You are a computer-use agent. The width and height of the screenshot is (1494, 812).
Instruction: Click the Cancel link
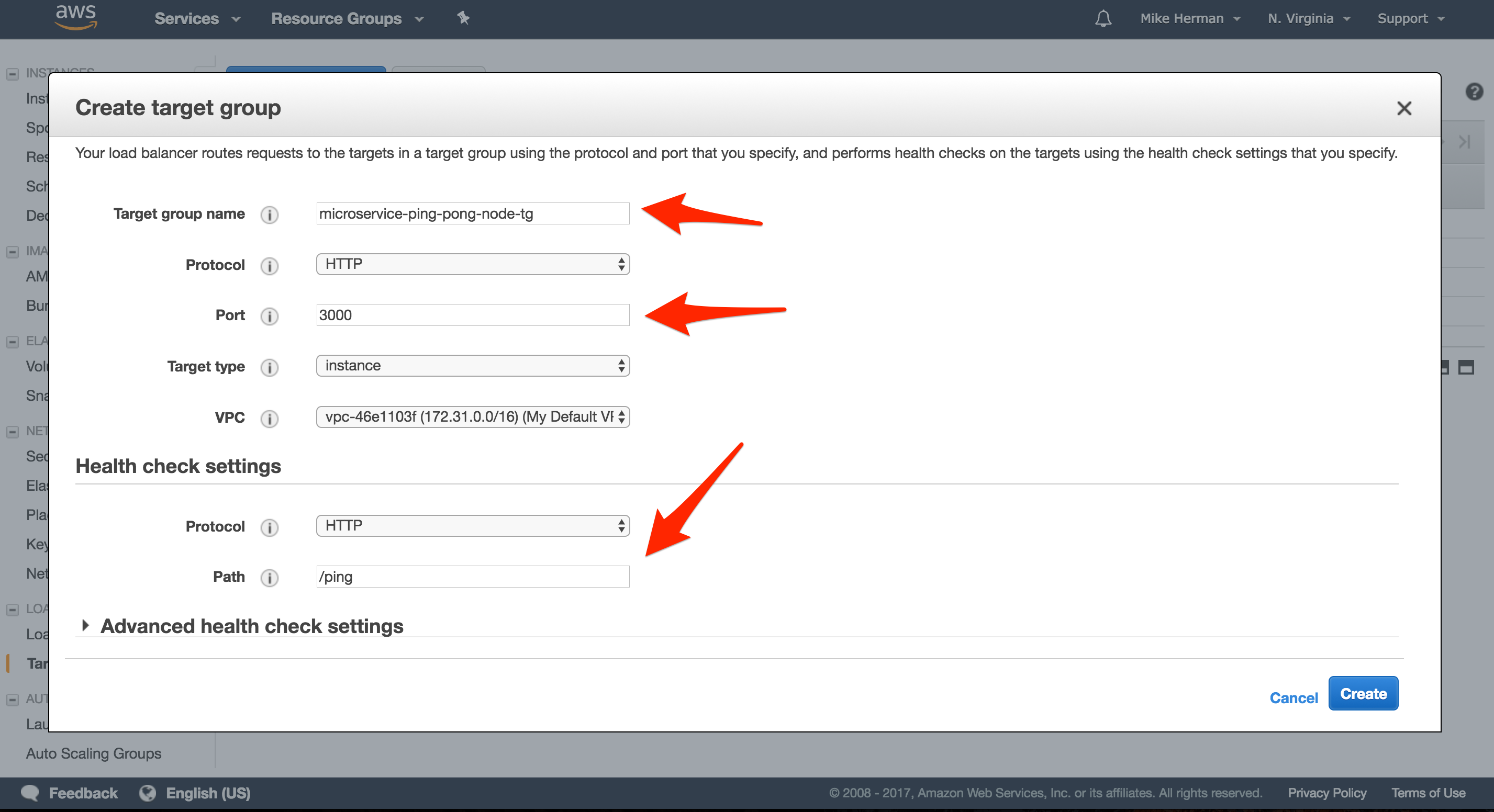click(x=1294, y=698)
